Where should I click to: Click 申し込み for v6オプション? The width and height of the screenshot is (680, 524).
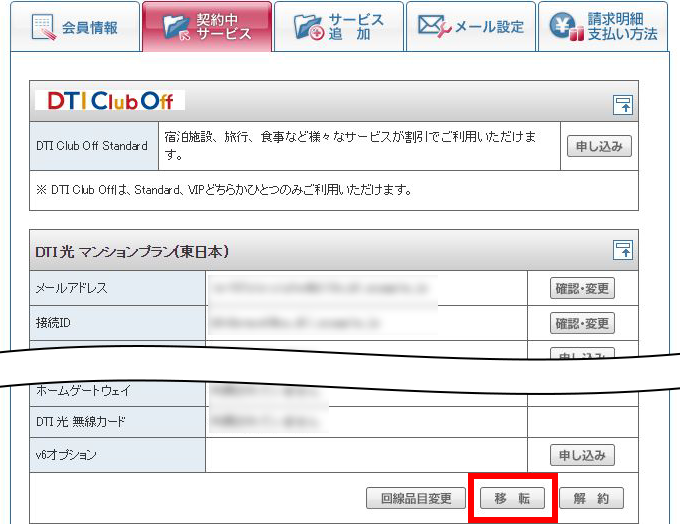582,455
